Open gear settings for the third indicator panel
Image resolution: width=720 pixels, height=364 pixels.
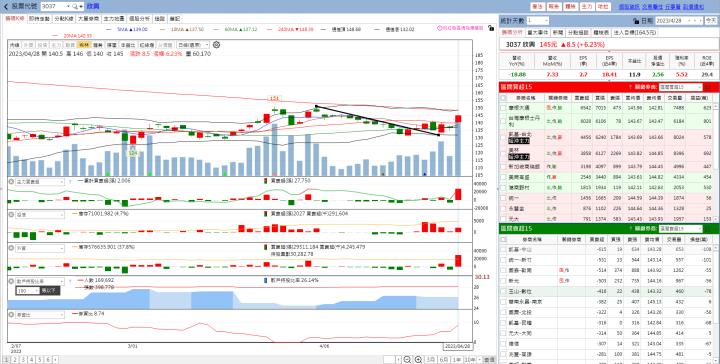(11, 248)
